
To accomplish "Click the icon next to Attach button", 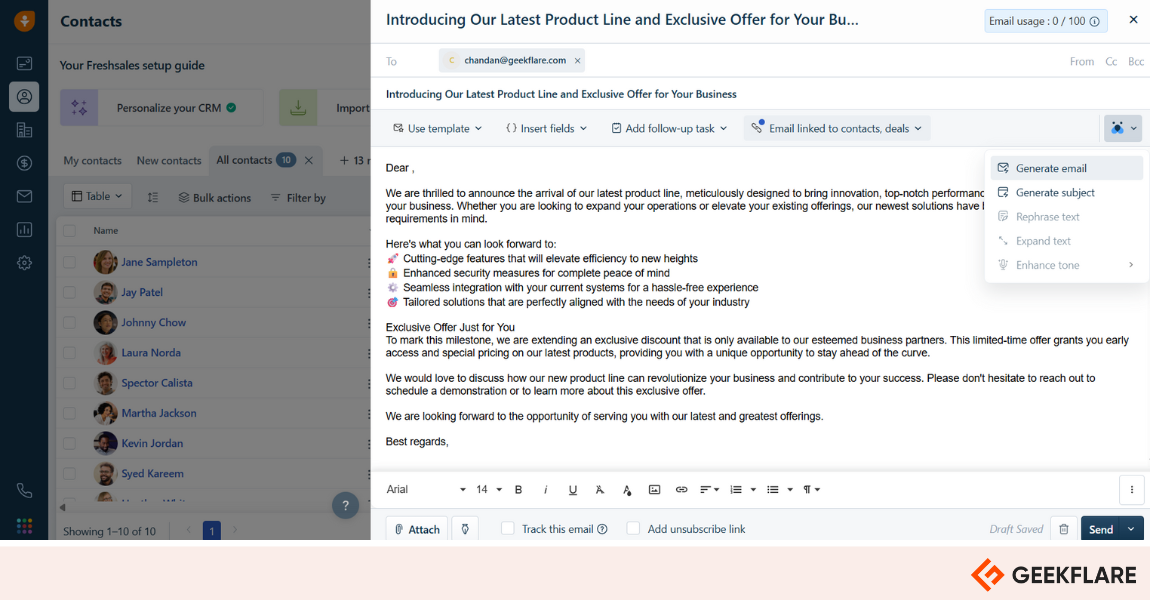I will [x=465, y=529].
